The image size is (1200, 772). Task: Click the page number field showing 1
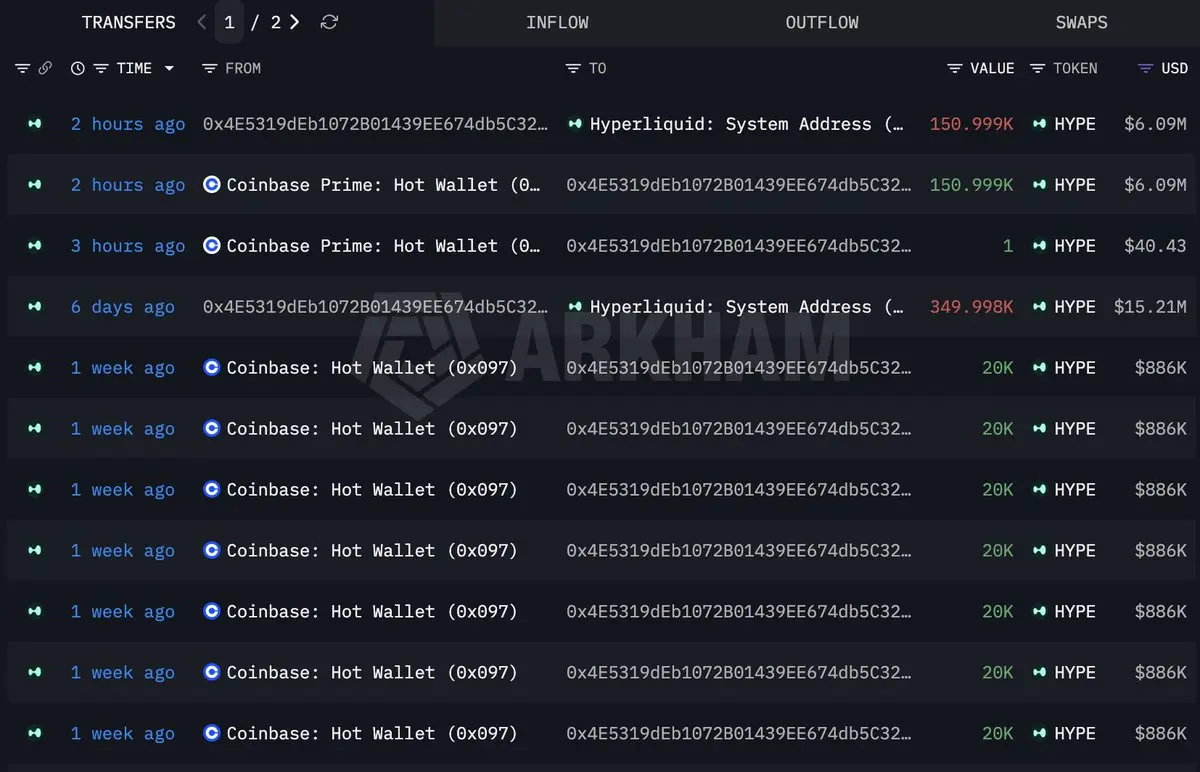click(x=229, y=22)
